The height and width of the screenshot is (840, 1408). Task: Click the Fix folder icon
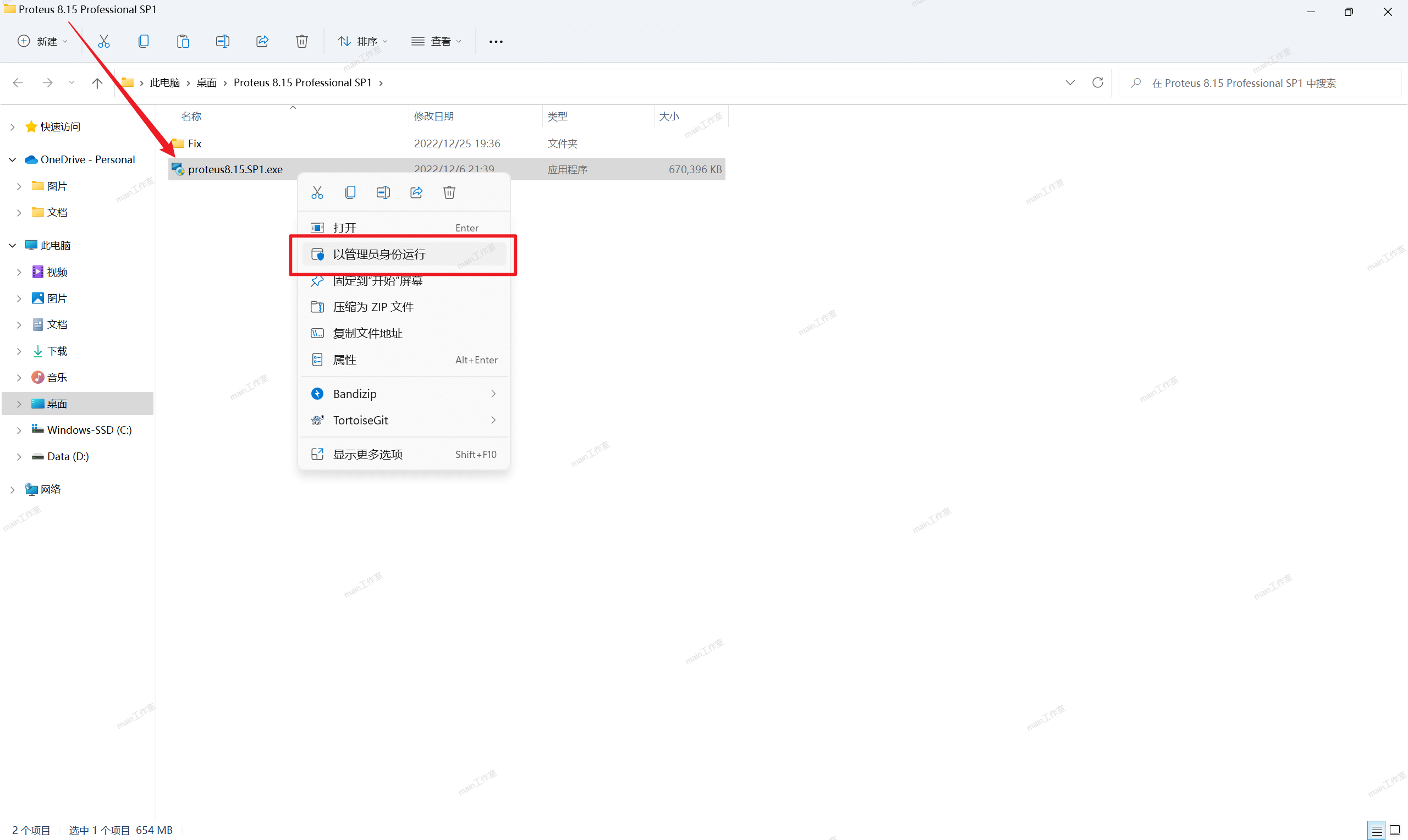[178, 143]
